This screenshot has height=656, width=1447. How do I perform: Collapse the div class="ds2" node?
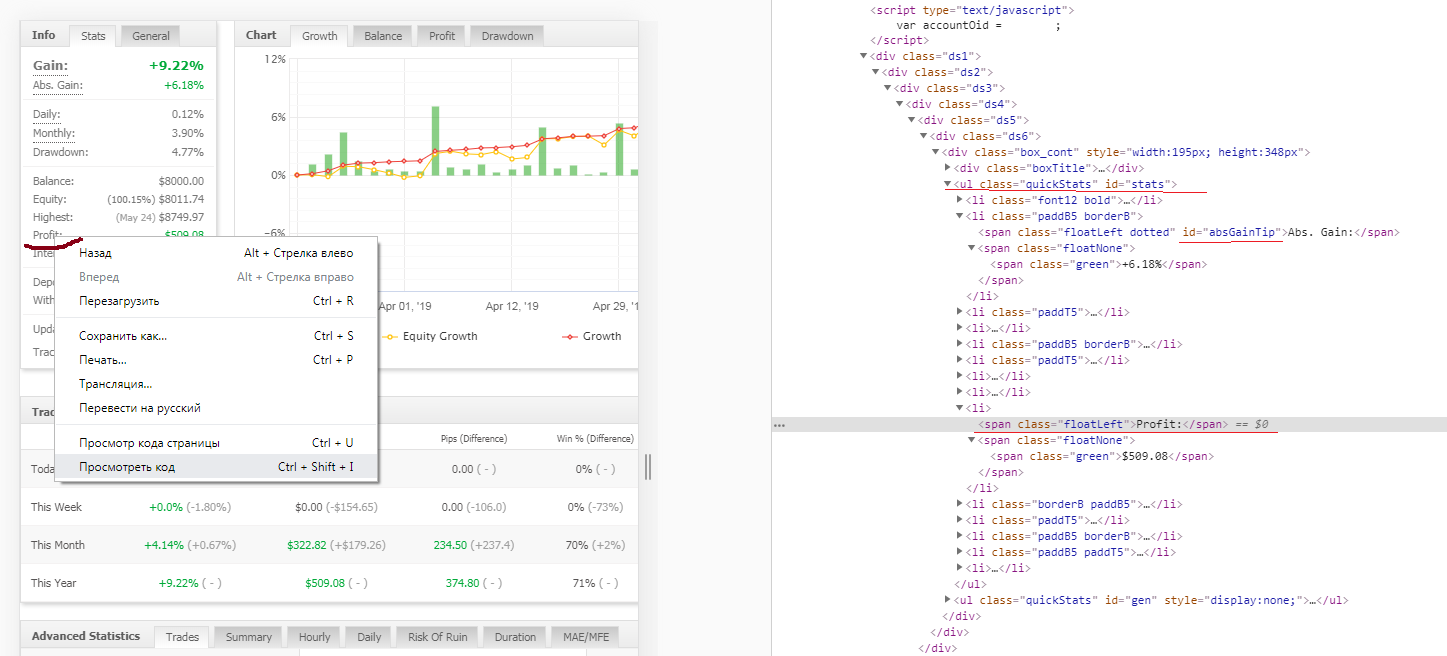click(876, 72)
